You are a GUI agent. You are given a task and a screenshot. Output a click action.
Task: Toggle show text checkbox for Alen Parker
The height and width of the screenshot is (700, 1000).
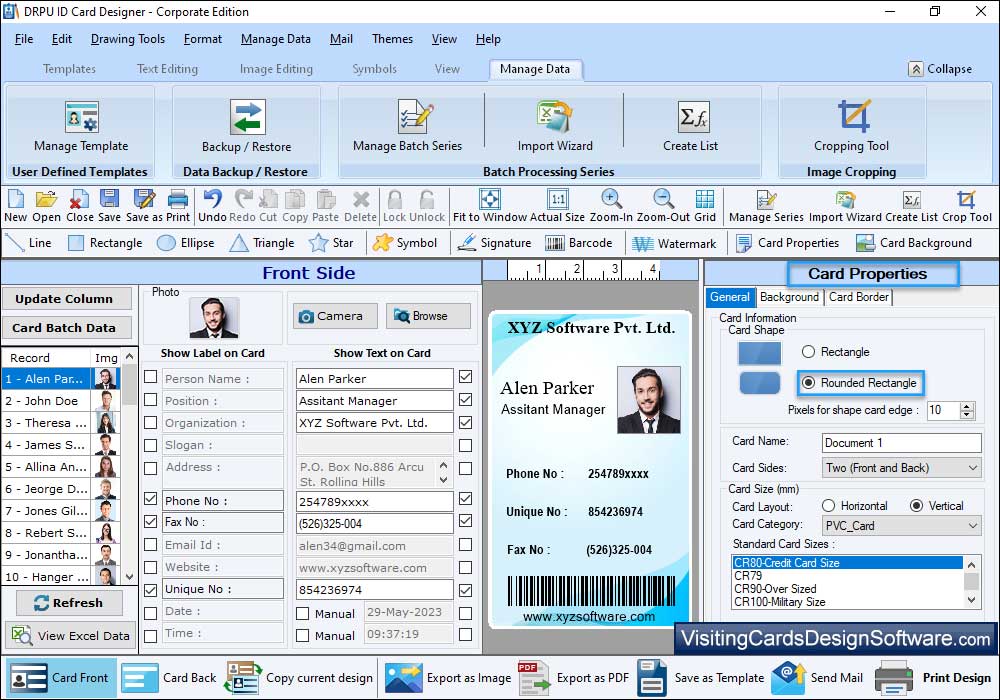click(466, 377)
